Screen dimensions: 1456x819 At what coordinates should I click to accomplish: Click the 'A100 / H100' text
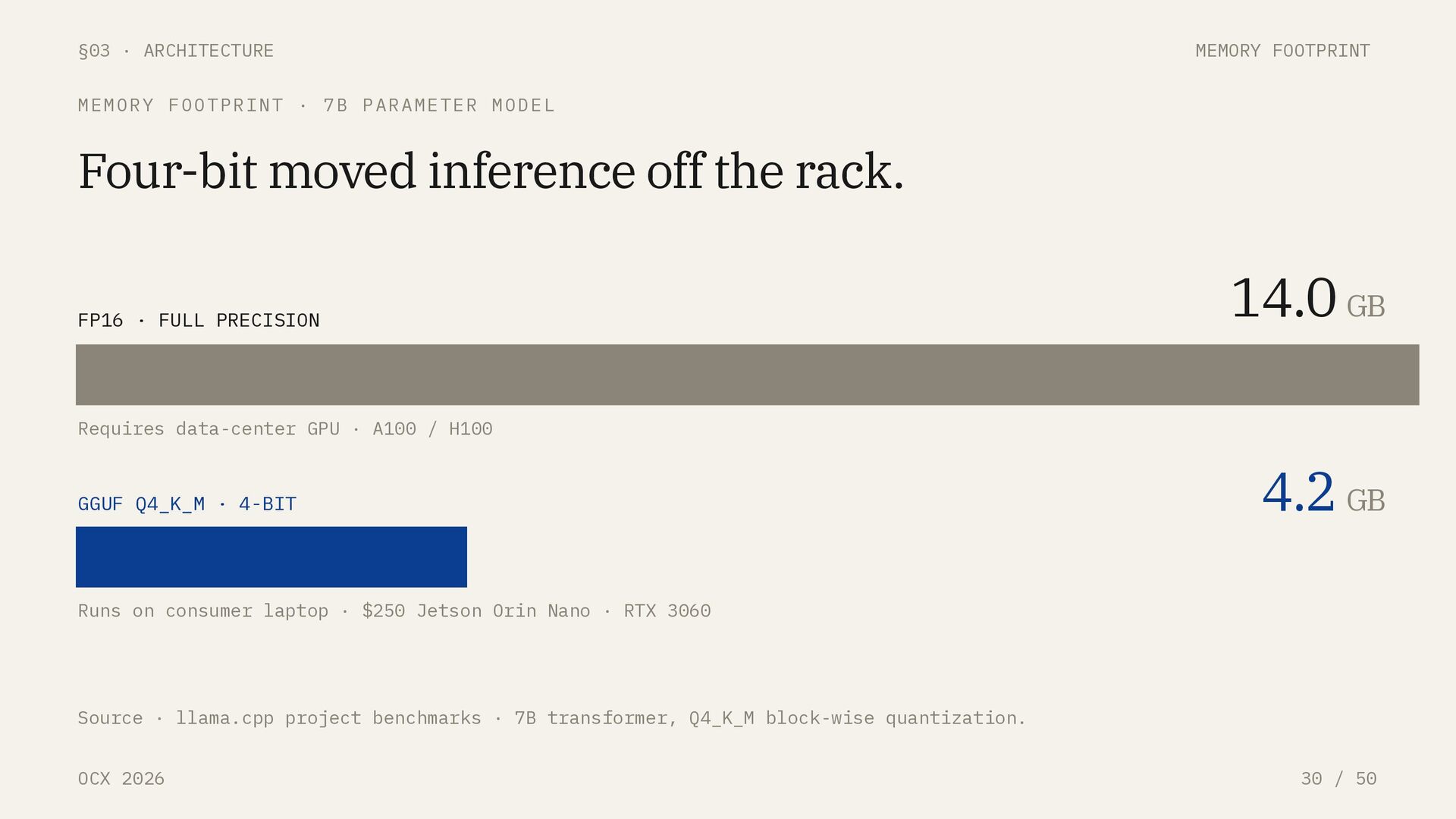432,429
